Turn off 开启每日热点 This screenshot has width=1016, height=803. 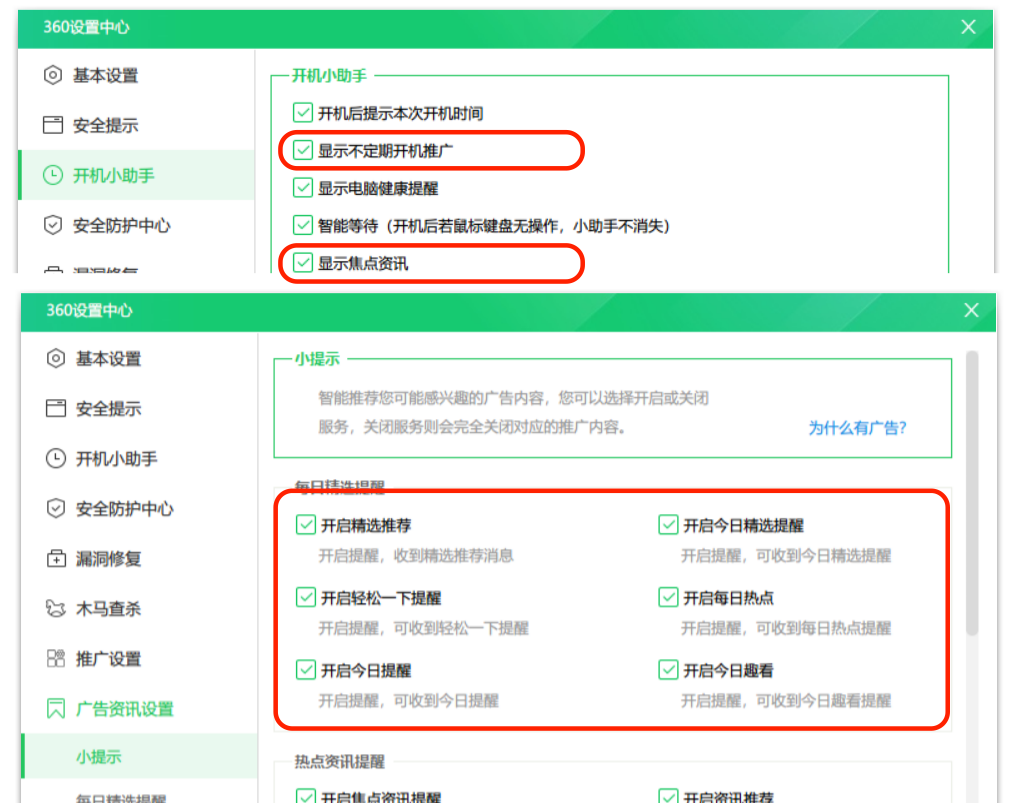point(667,597)
